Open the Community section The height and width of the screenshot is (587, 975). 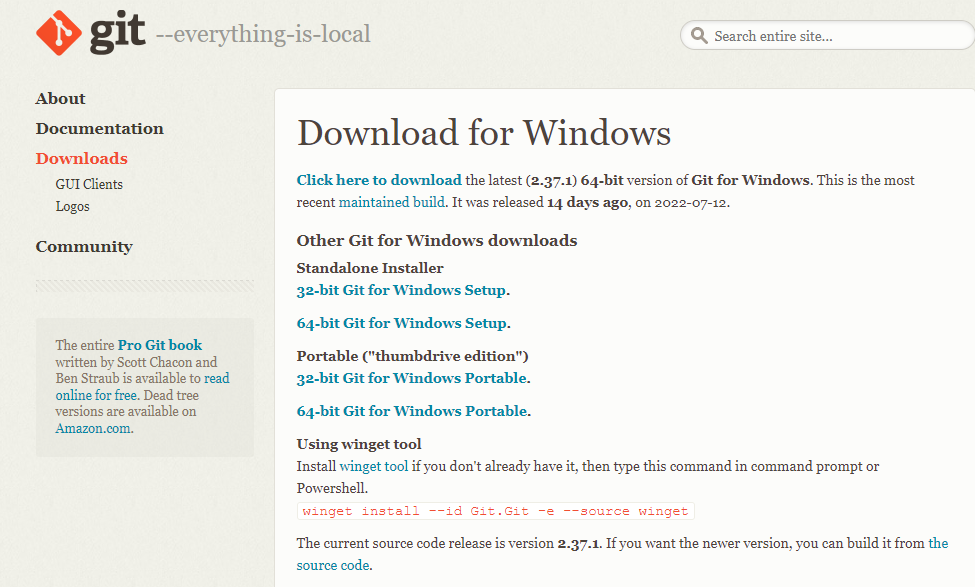point(84,246)
